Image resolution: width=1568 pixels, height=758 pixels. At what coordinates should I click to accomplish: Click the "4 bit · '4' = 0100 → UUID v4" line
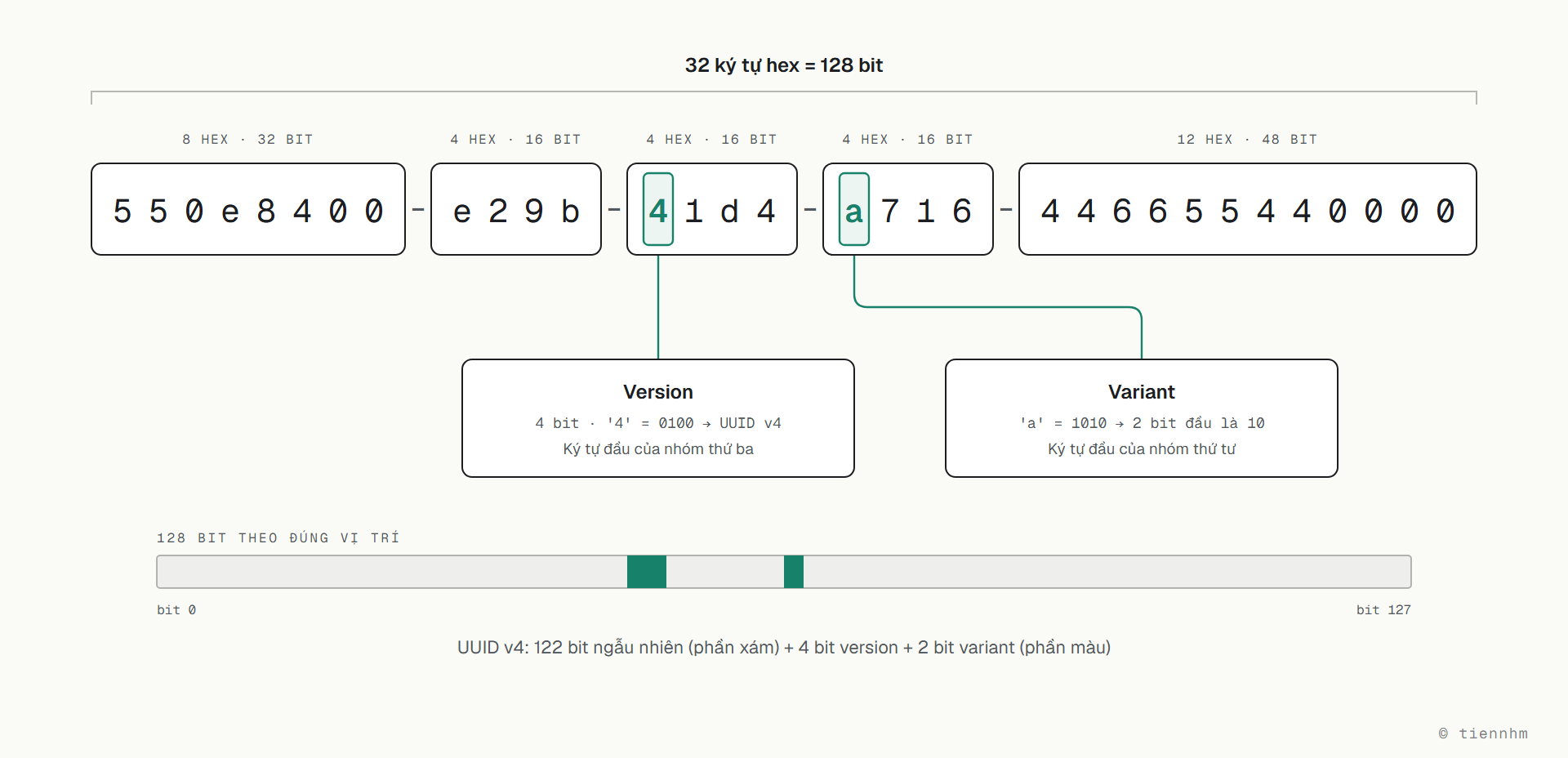pyautogui.click(x=658, y=423)
